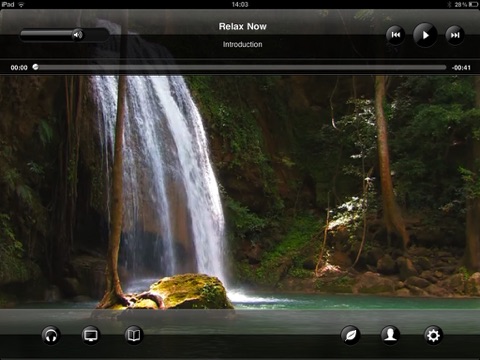Image resolution: width=480 pixels, height=360 pixels.
Task: Click the playback progress scrubber handle
Action: pyautogui.click(x=35, y=67)
